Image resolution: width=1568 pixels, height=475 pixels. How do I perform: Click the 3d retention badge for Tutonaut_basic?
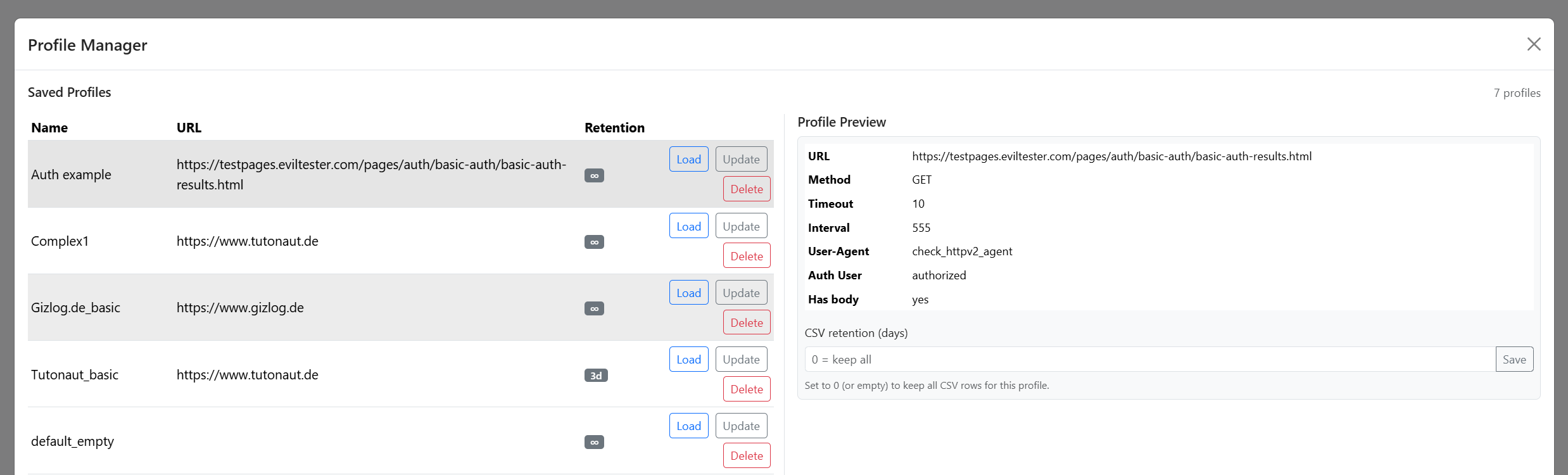tap(595, 376)
